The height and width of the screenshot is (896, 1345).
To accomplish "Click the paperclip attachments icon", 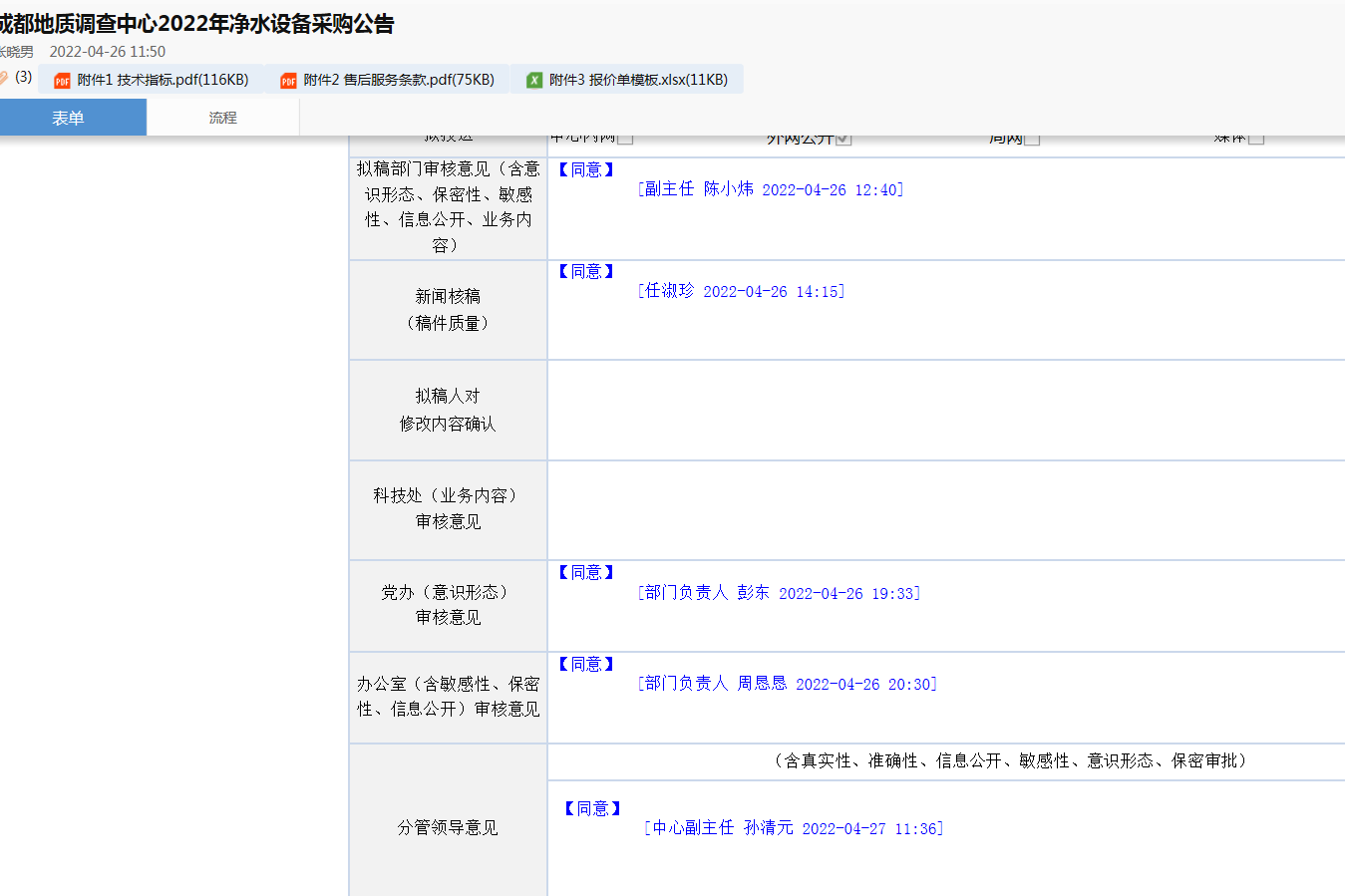I will [x=4, y=78].
